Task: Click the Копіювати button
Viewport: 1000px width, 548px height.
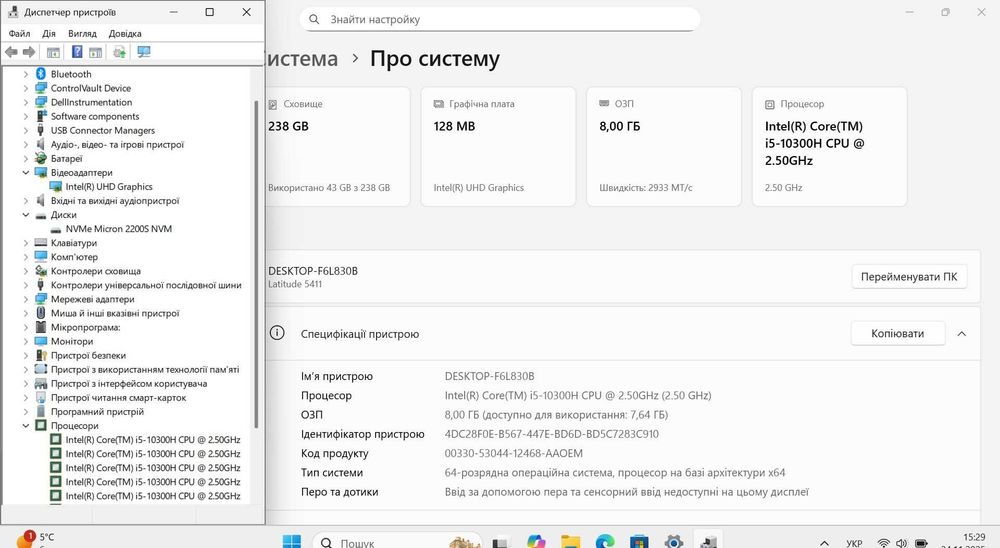Action: click(897, 334)
